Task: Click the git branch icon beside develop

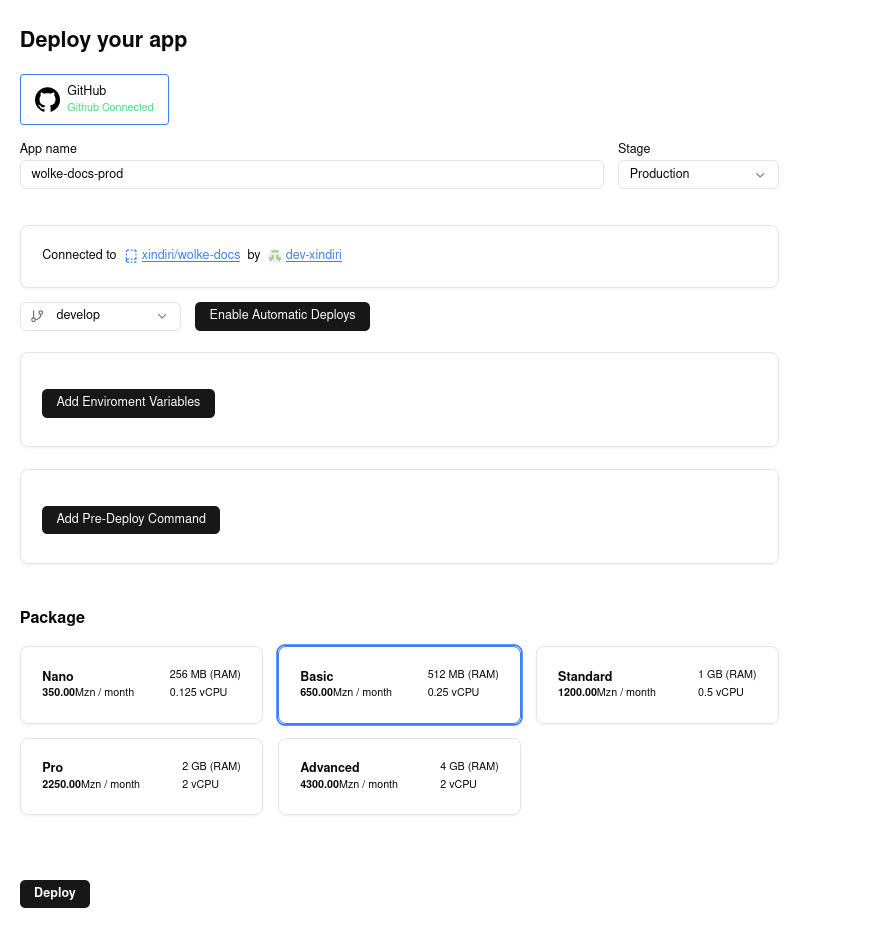Action: pyautogui.click(x=37, y=316)
